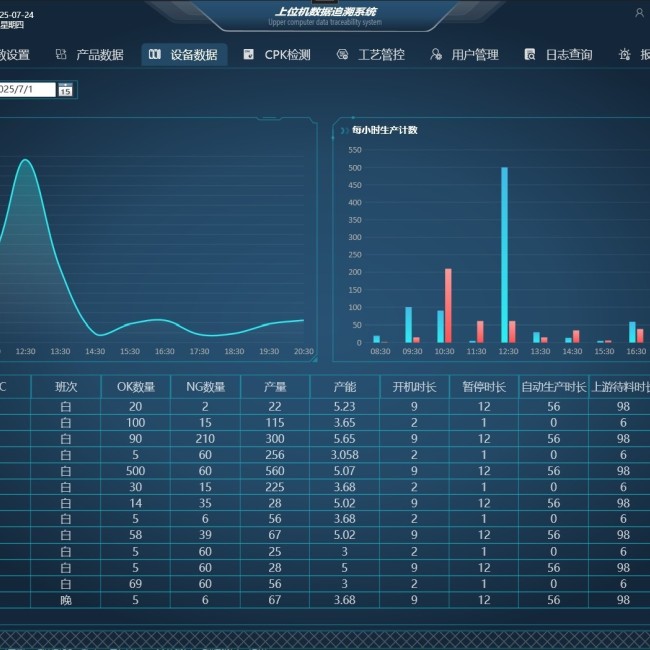Select the 设备数据 tab

(184, 55)
